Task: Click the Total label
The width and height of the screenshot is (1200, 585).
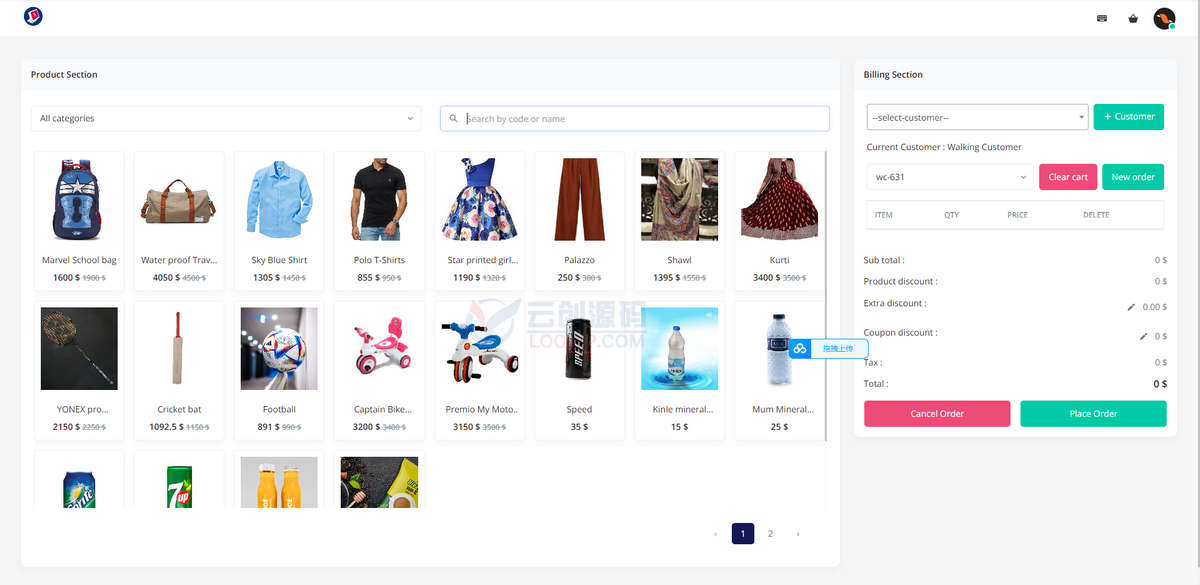Action: (876, 384)
